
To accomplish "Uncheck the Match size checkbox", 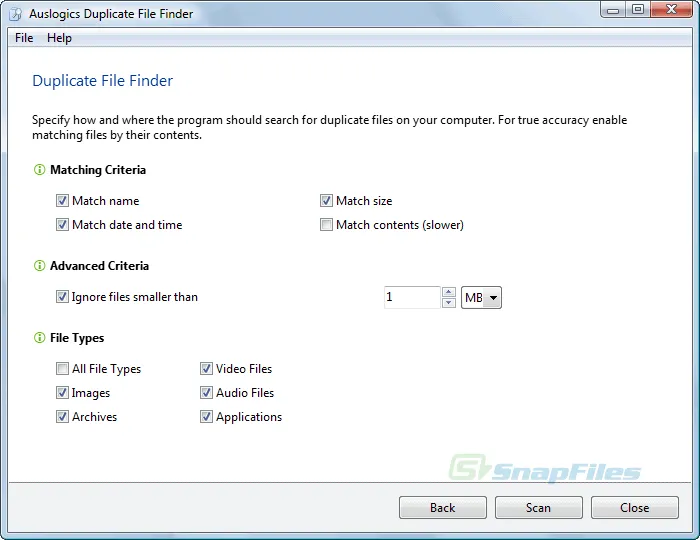I will click(326, 200).
